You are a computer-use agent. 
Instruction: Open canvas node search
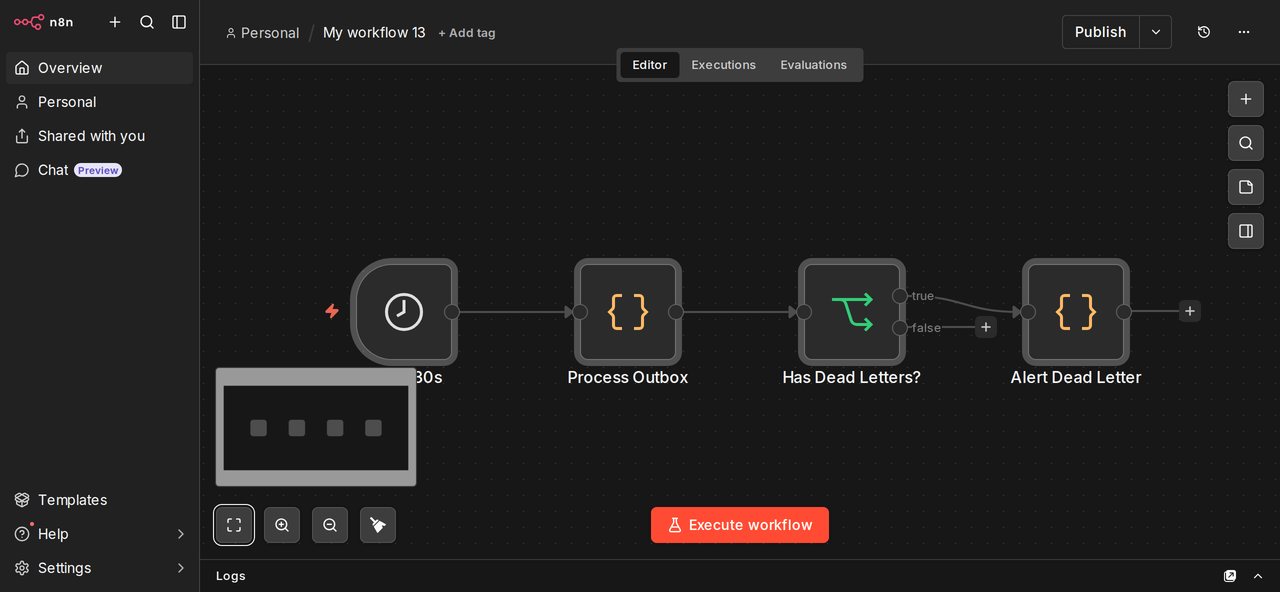click(x=1246, y=143)
